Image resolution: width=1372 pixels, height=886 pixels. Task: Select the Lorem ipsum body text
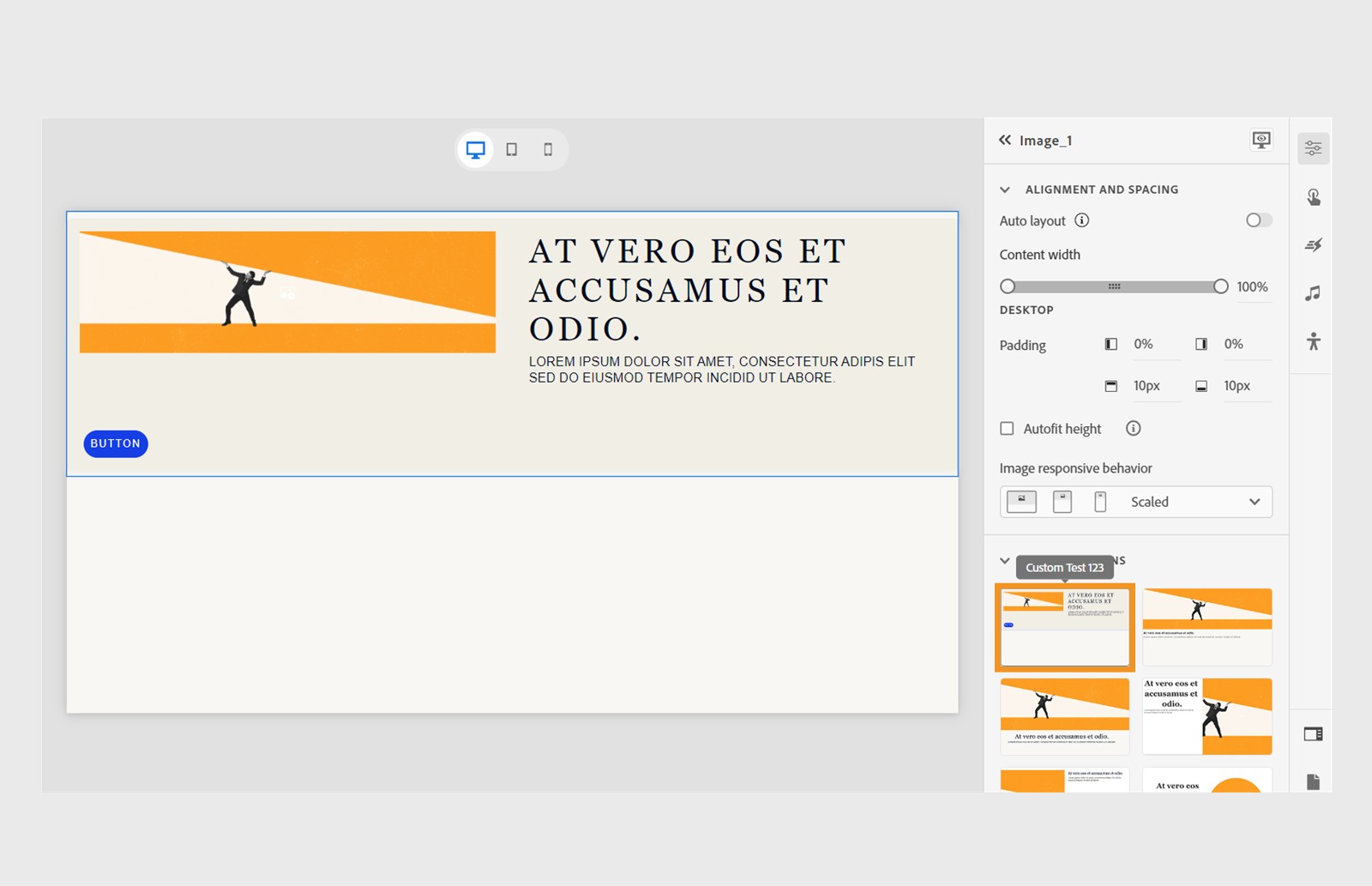coord(722,370)
